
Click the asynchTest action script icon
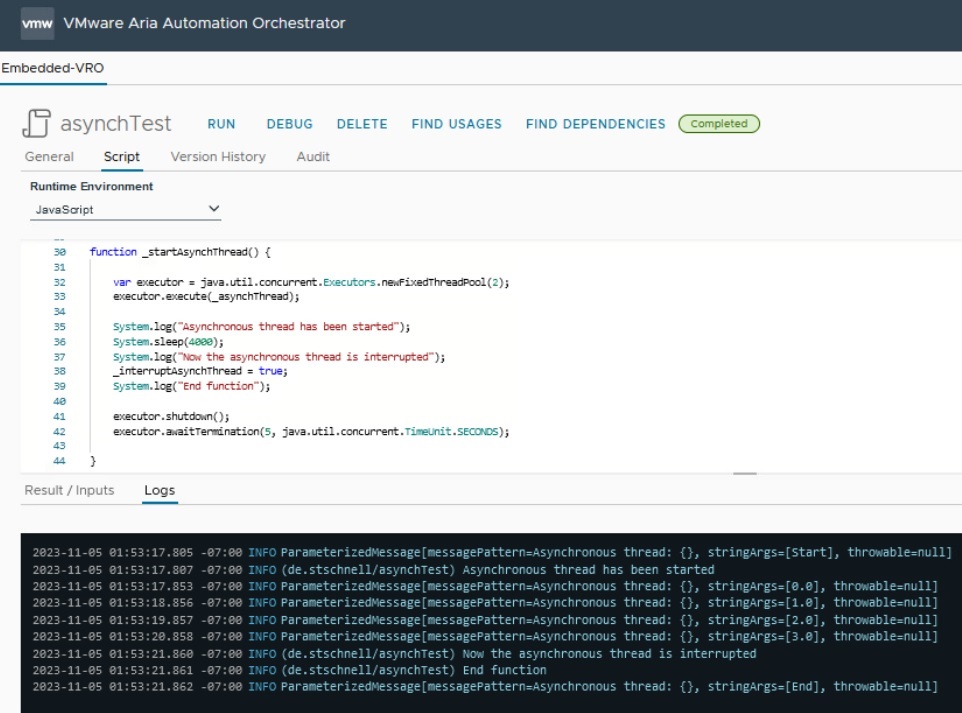pos(36,123)
